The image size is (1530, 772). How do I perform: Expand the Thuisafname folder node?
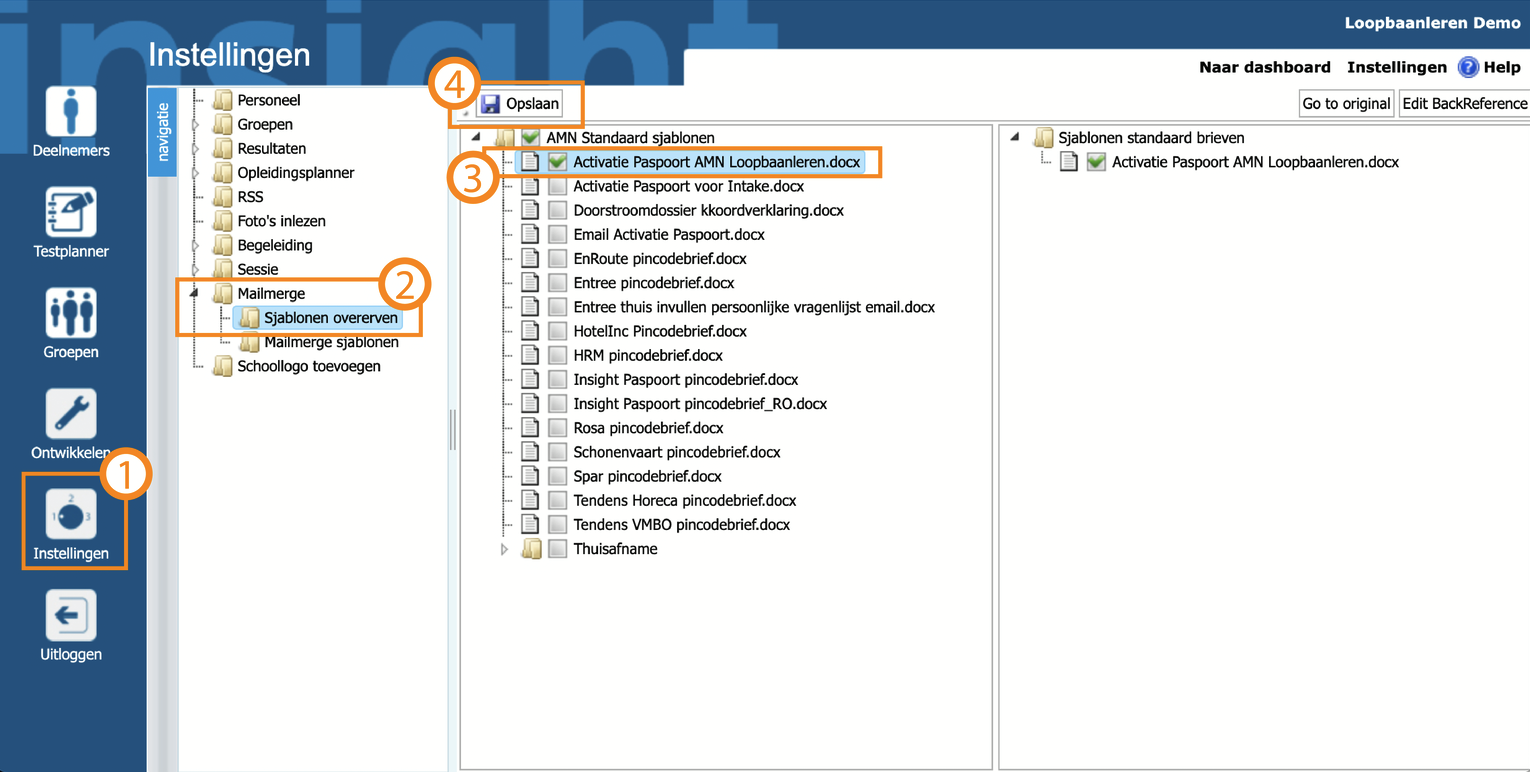point(504,549)
